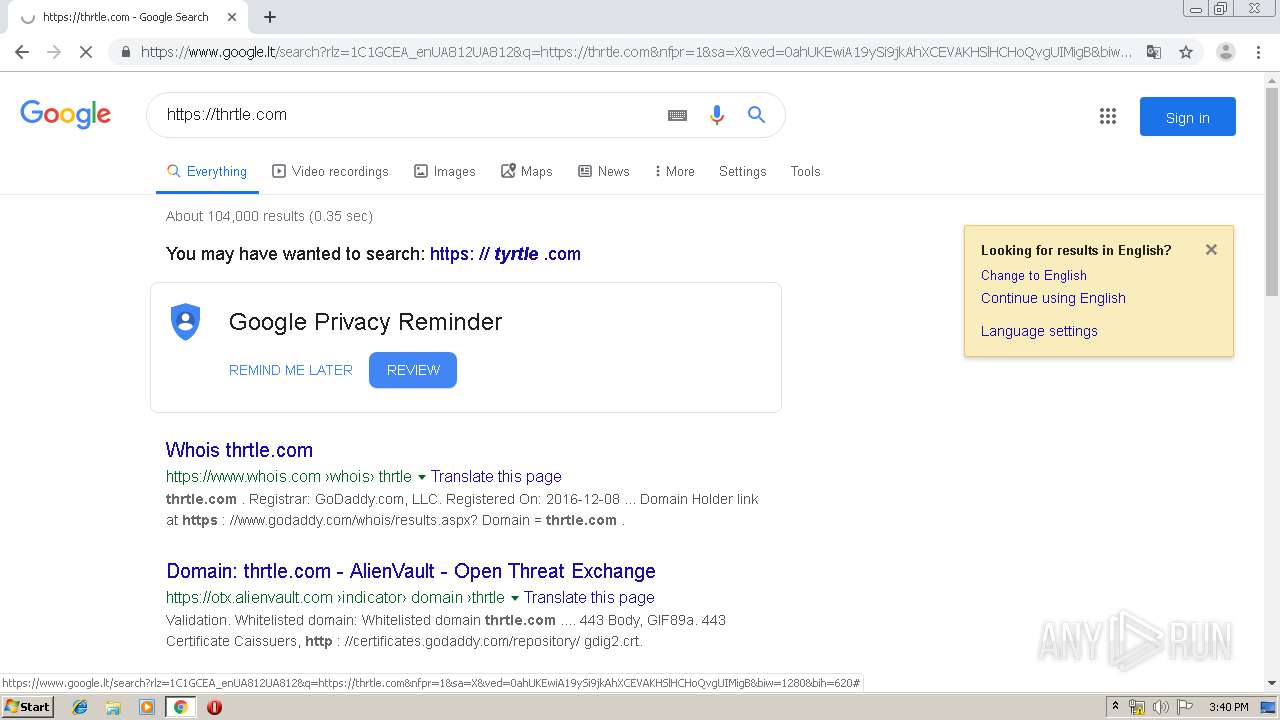
Task: Open the Whois thrtle.com result
Action: click(x=239, y=450)
